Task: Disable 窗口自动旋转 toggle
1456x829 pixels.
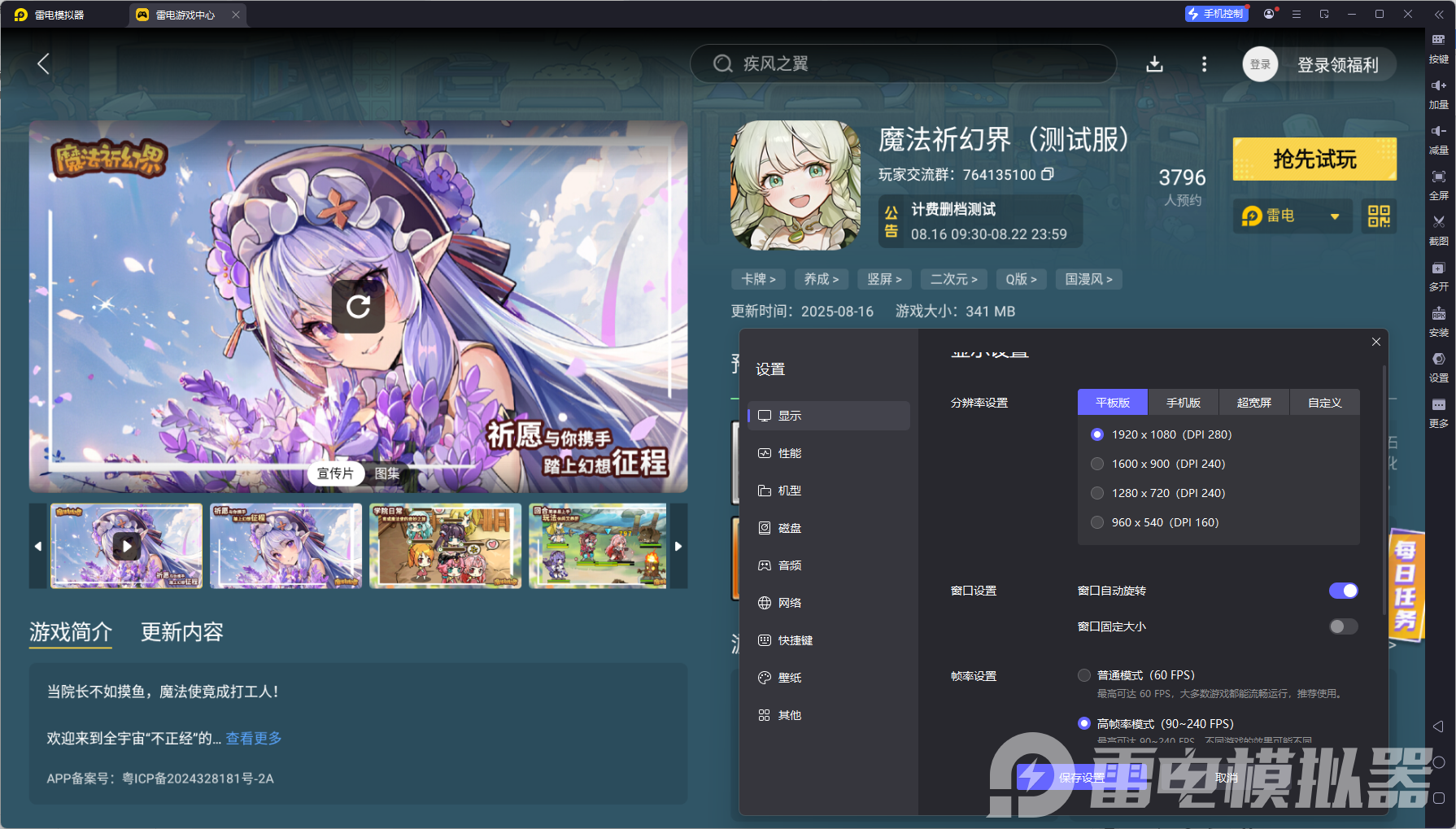Action: tap(1343, 591)
